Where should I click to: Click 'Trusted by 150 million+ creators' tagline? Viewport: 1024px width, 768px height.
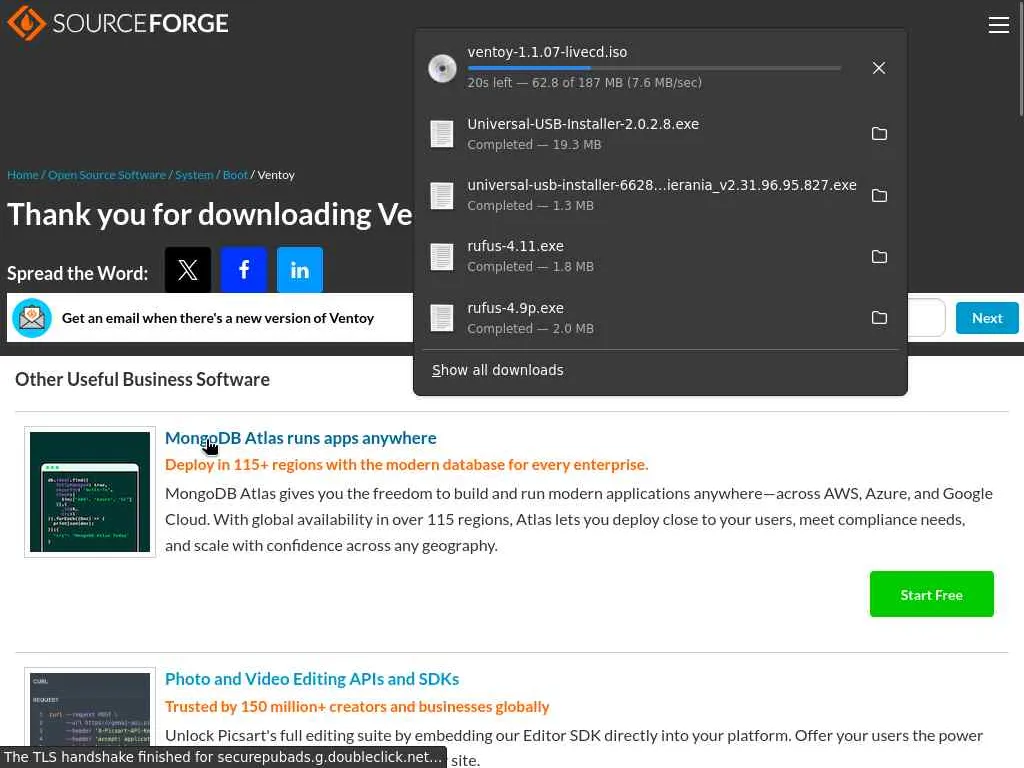[x=357, y=707]
